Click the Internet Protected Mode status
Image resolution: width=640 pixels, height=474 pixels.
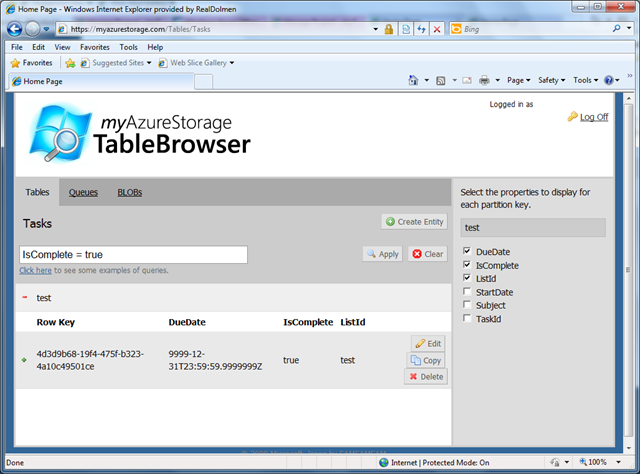[x=434, y=462]
